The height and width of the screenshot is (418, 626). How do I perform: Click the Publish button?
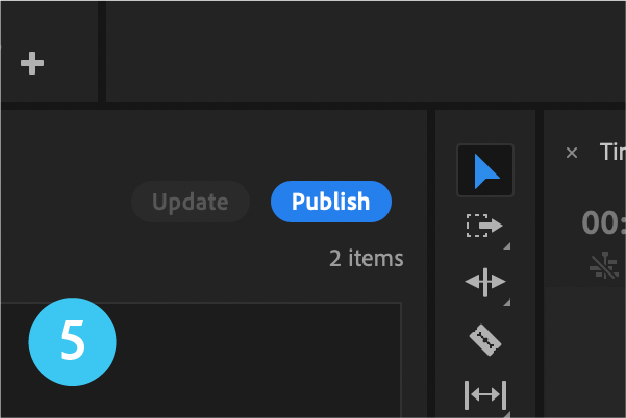[331, 201]
